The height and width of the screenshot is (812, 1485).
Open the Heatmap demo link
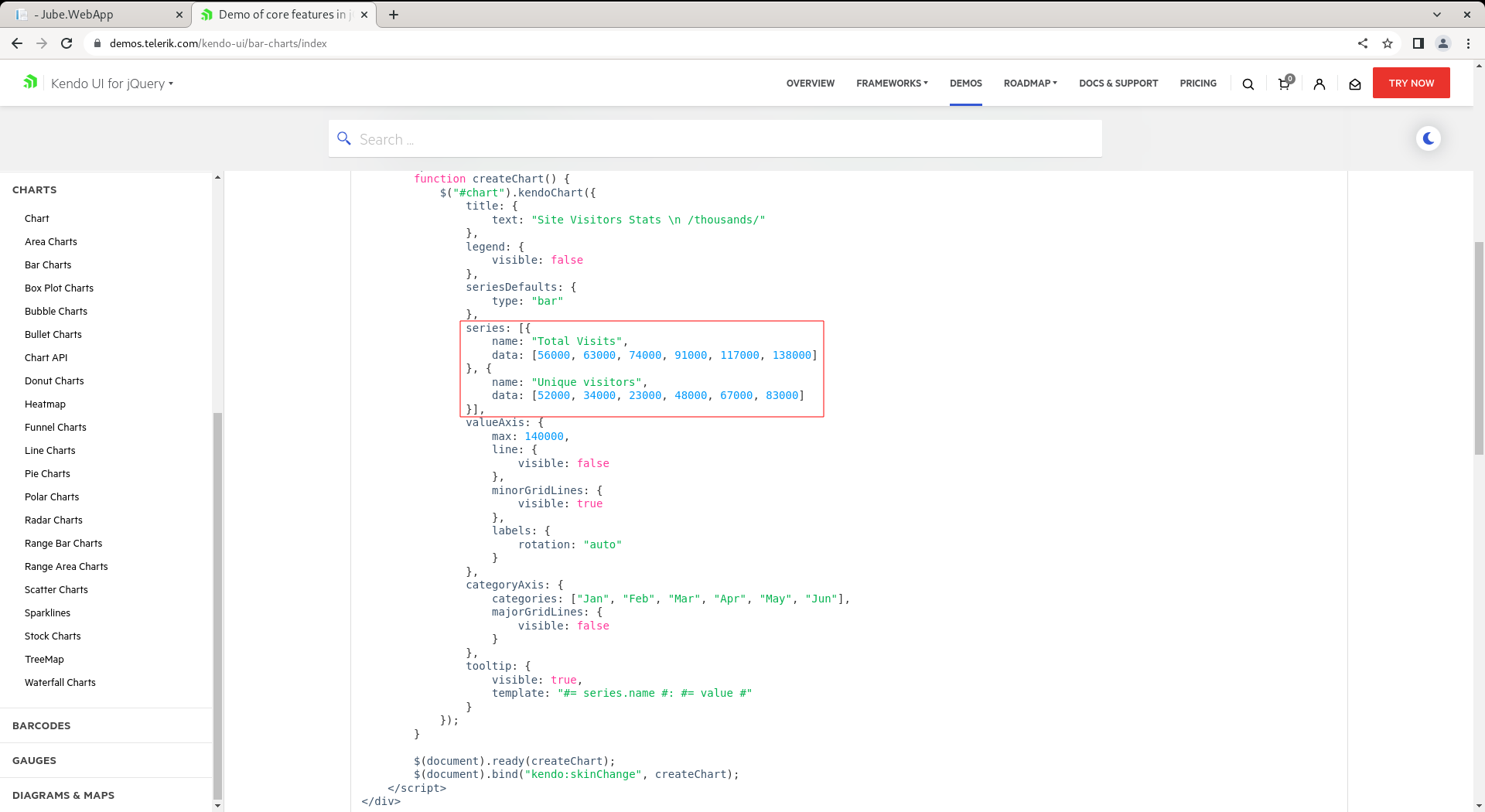click(45, 404)
